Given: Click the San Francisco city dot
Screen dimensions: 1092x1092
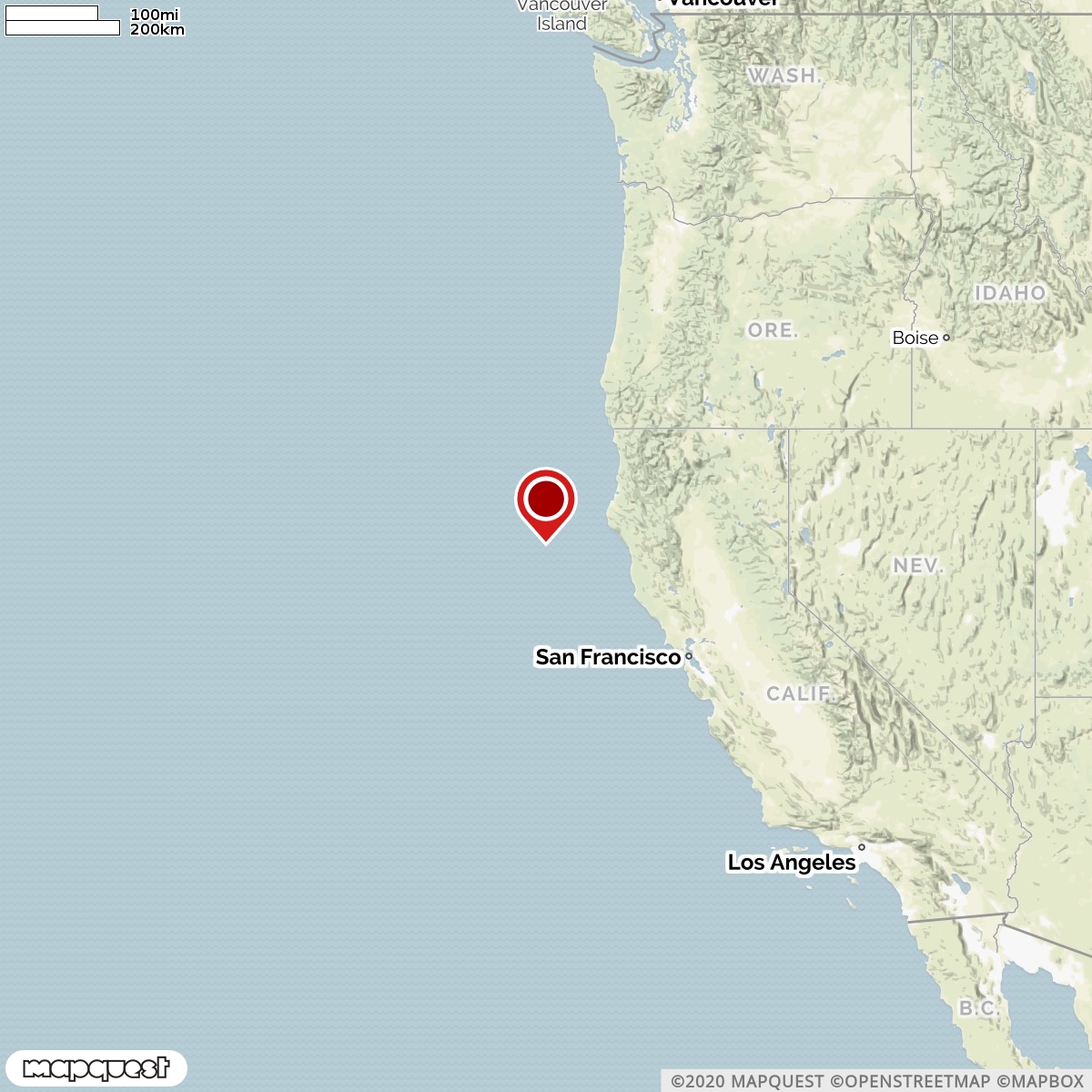Looking at the screenshot, I should 689,656.
